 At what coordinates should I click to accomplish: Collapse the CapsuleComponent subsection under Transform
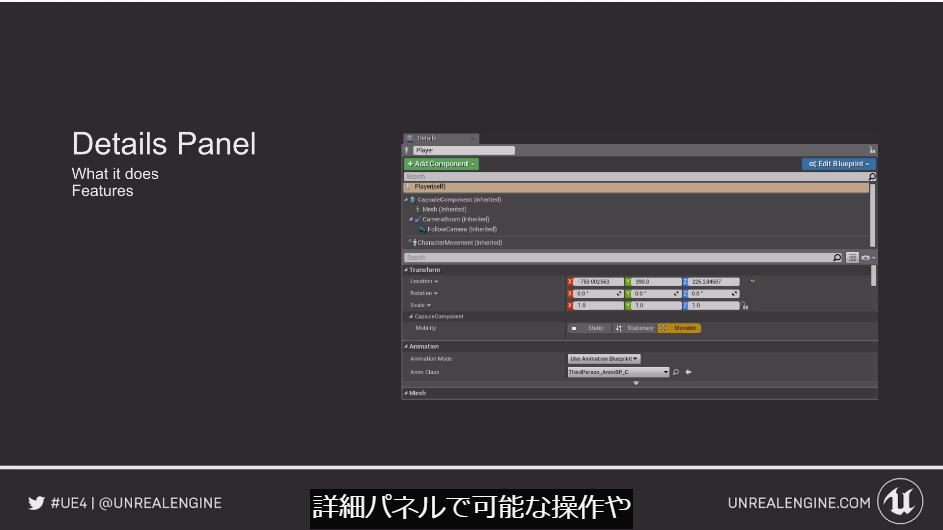(x=411, y=316)
